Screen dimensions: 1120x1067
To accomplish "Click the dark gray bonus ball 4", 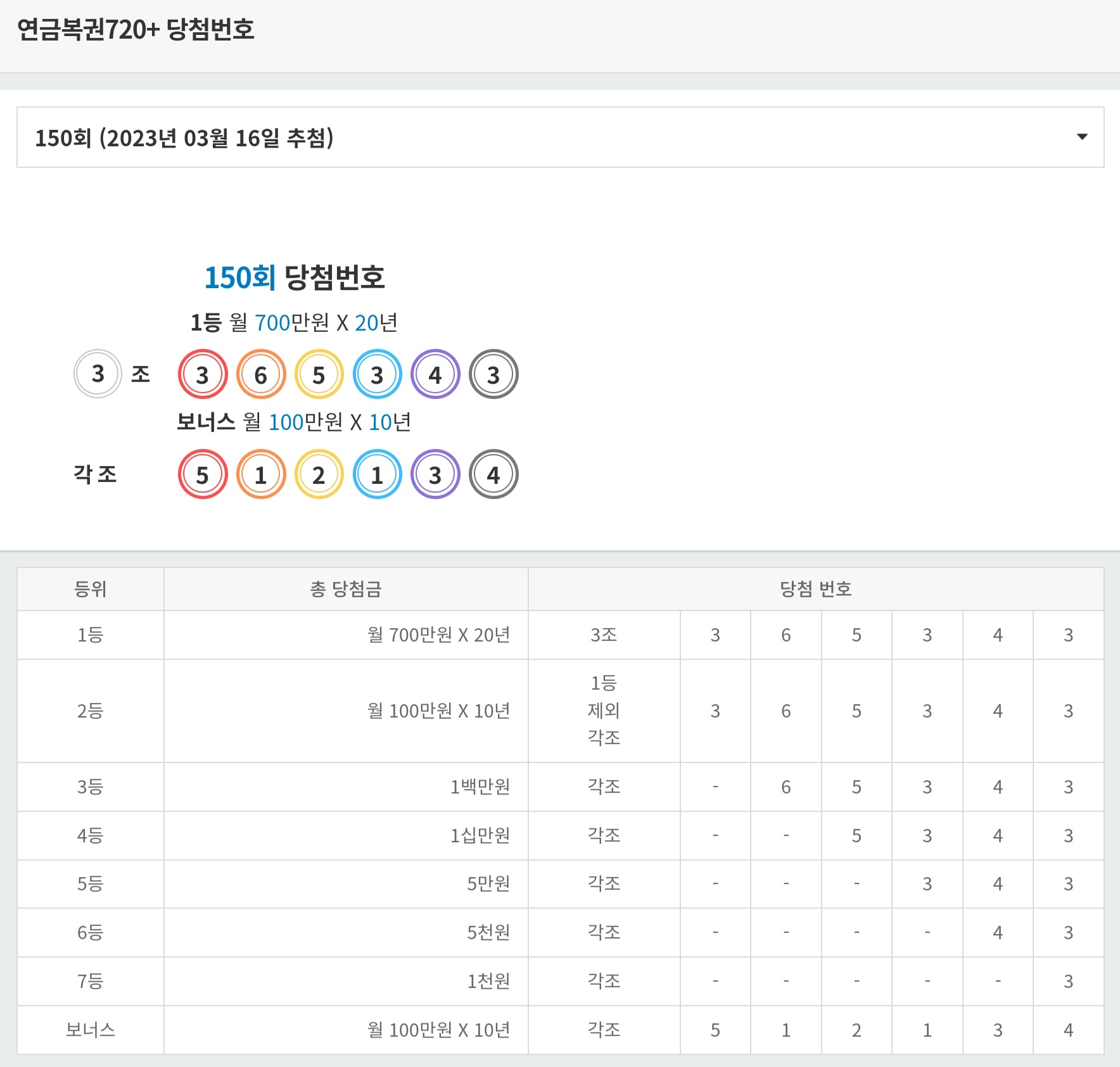I will [493, 474].
